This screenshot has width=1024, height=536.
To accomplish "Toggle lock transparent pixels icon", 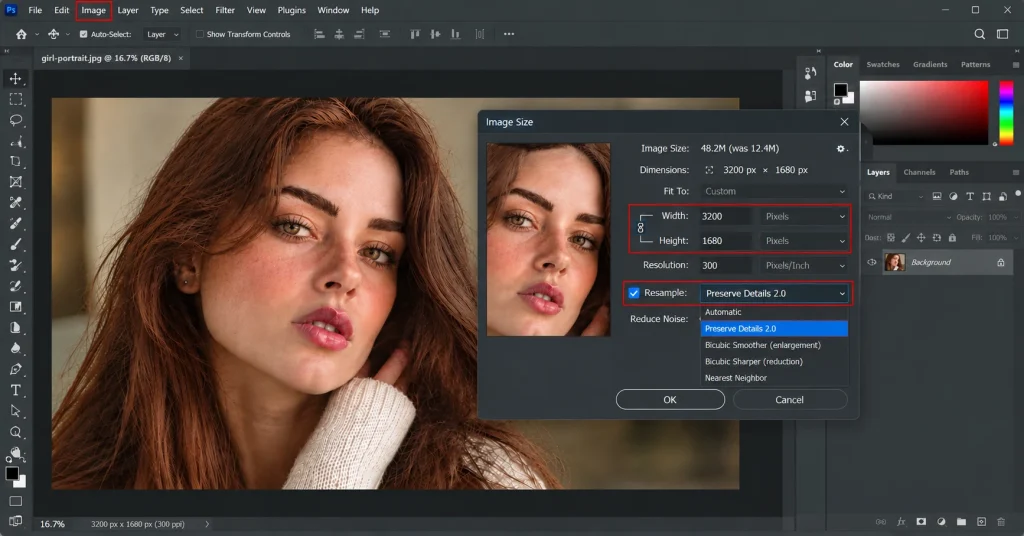I will point(891,238).
